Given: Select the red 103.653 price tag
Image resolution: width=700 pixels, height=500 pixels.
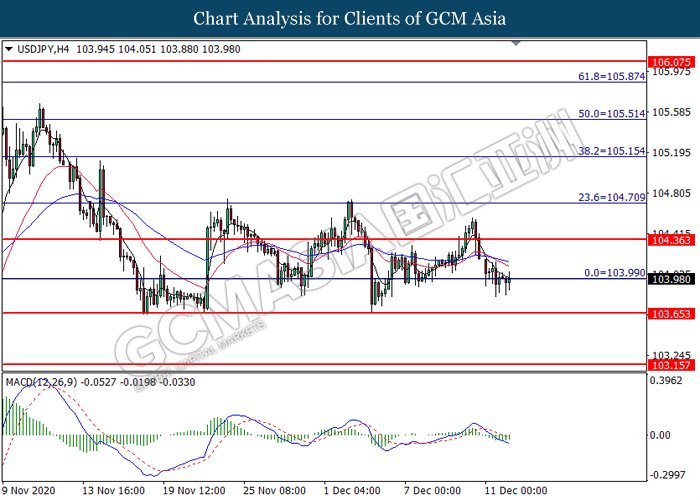Looking at the screenshot, I should [670, 313].
